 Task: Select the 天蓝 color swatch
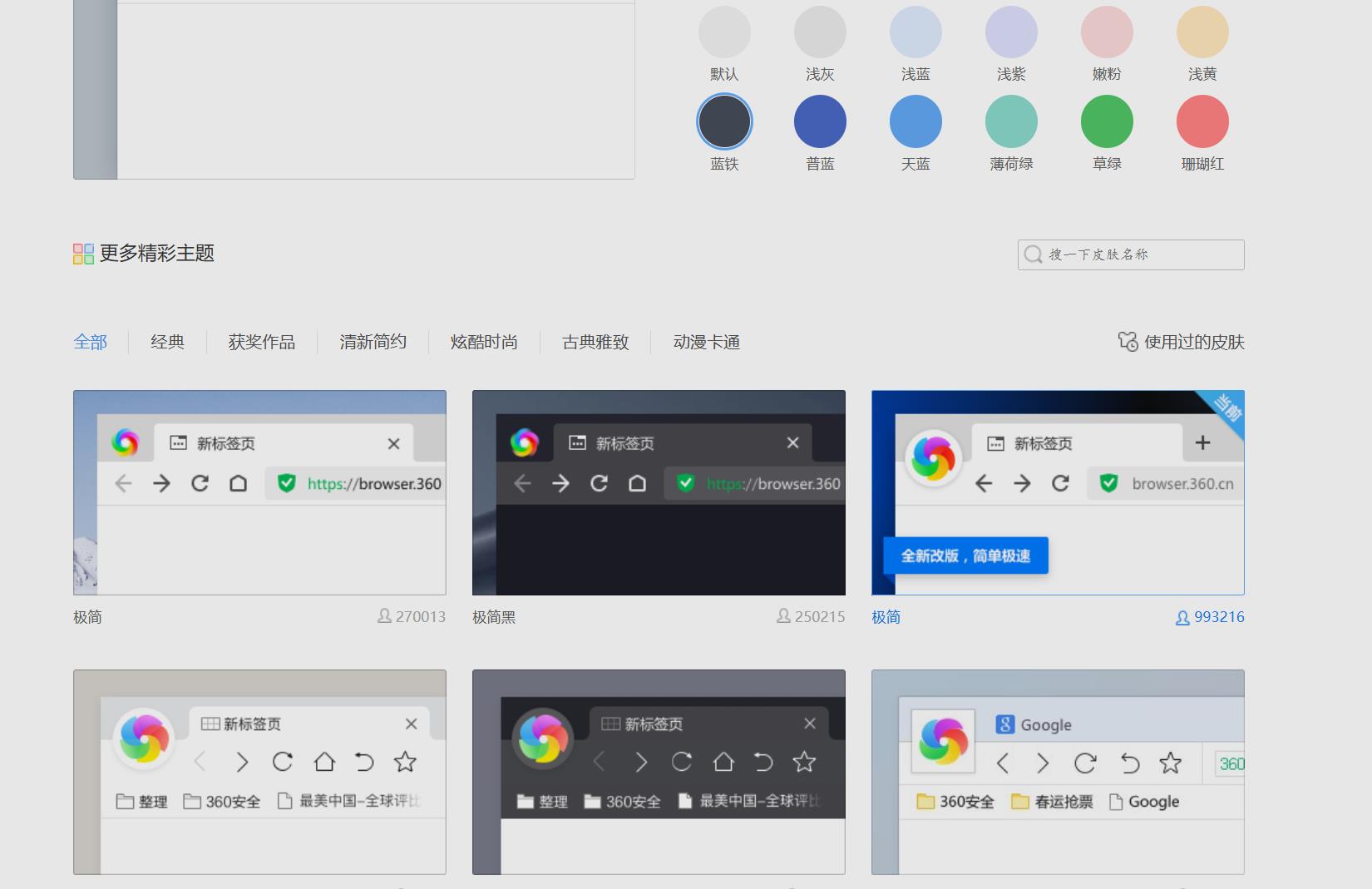coord(915,121)
